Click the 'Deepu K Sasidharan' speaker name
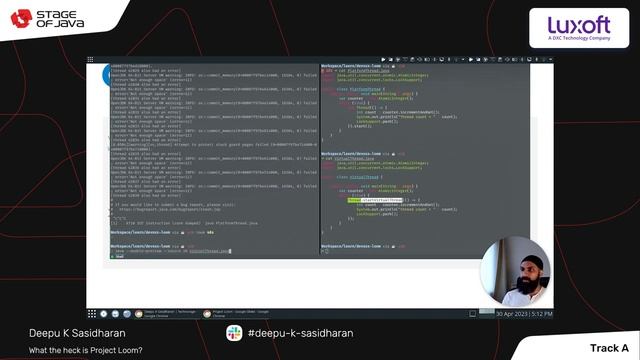 click(x=77, y=333)
